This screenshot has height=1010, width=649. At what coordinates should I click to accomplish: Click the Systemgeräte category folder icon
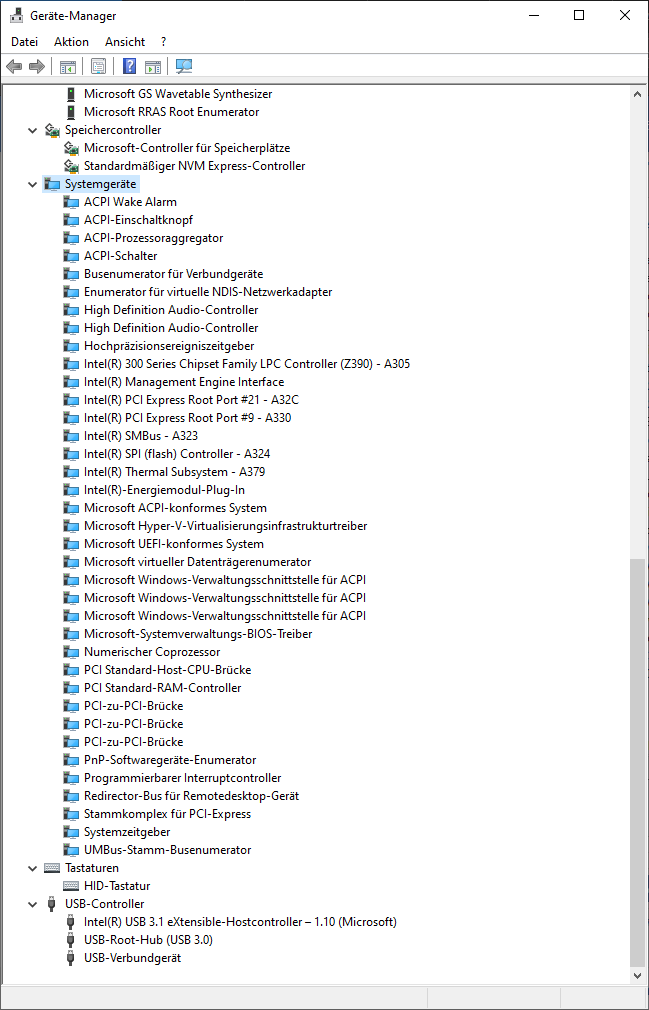[52, 184]
